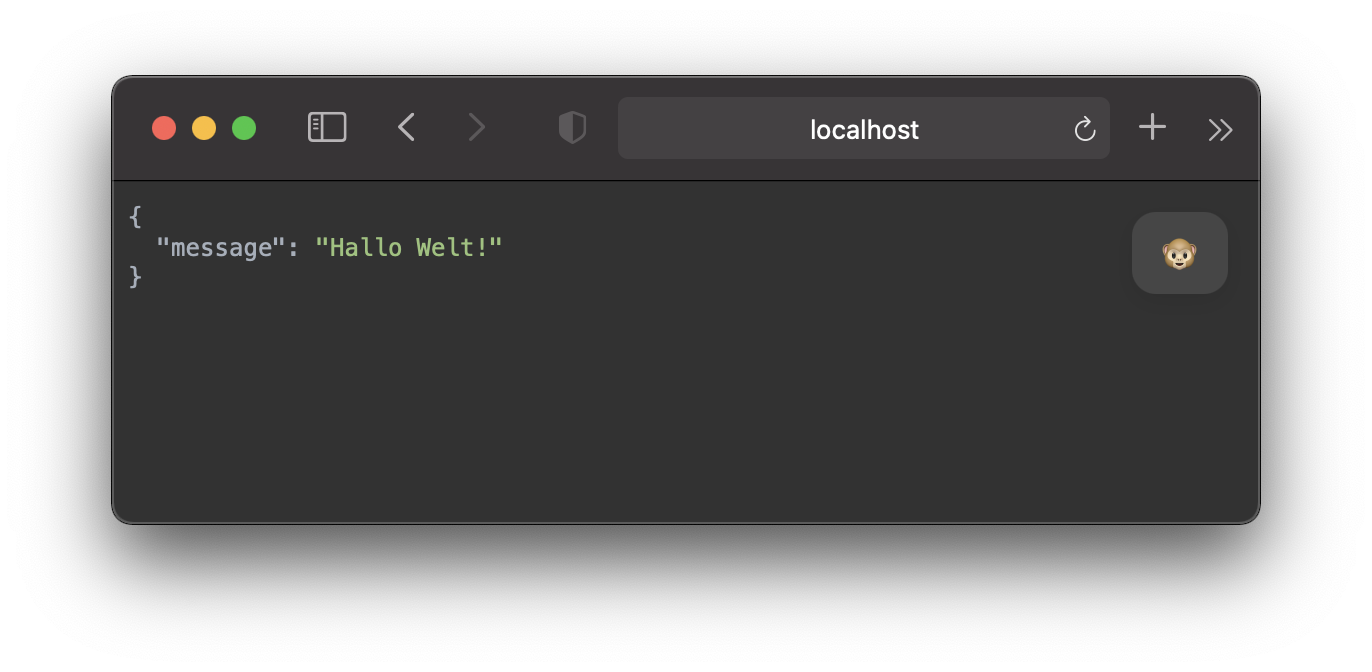Click the opening curly brace
1372x672 pixels.
click(x=136, y=217)
